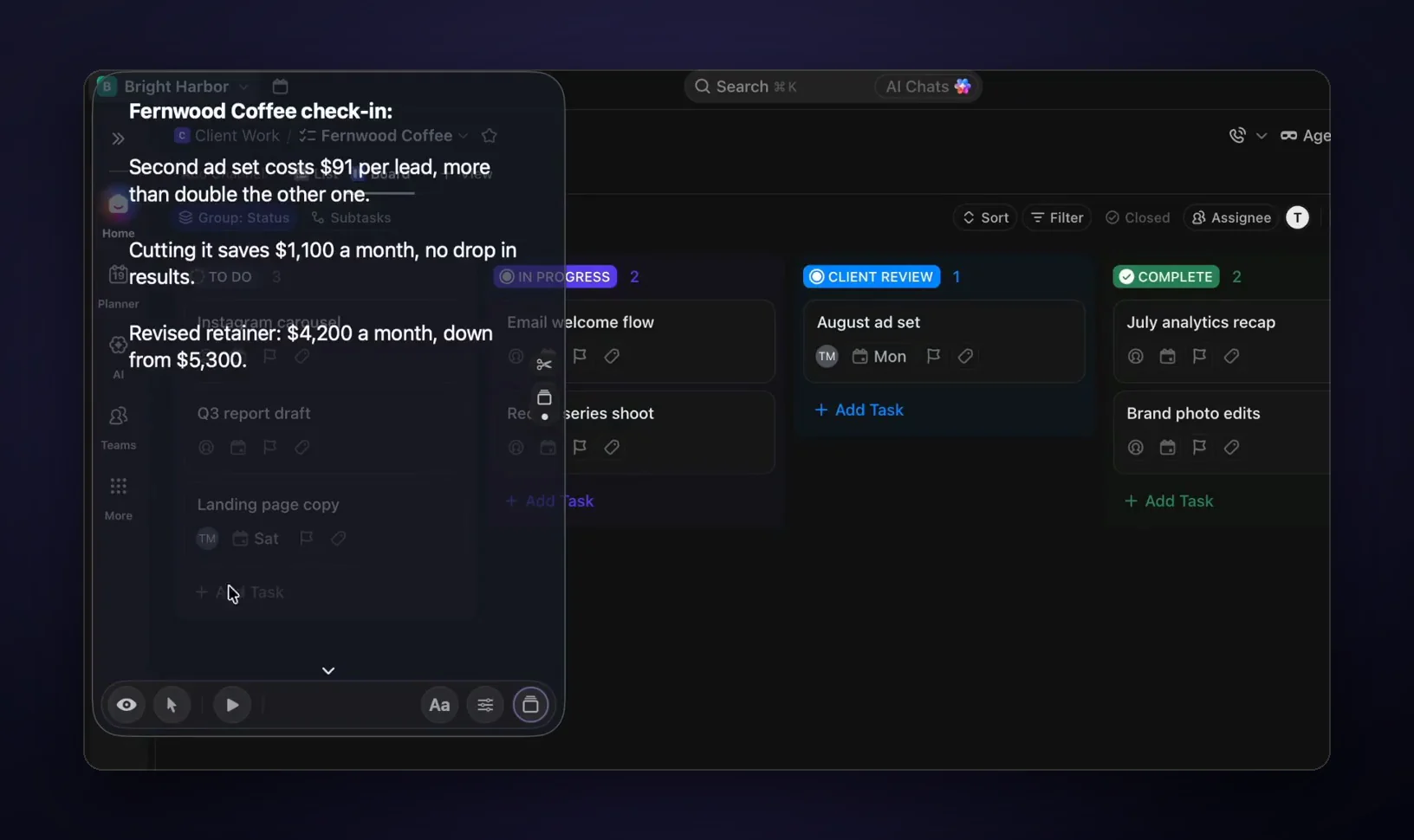Click the phone call icon in header
Screen dimensions: 1414x840
(x=1237, y=135)
